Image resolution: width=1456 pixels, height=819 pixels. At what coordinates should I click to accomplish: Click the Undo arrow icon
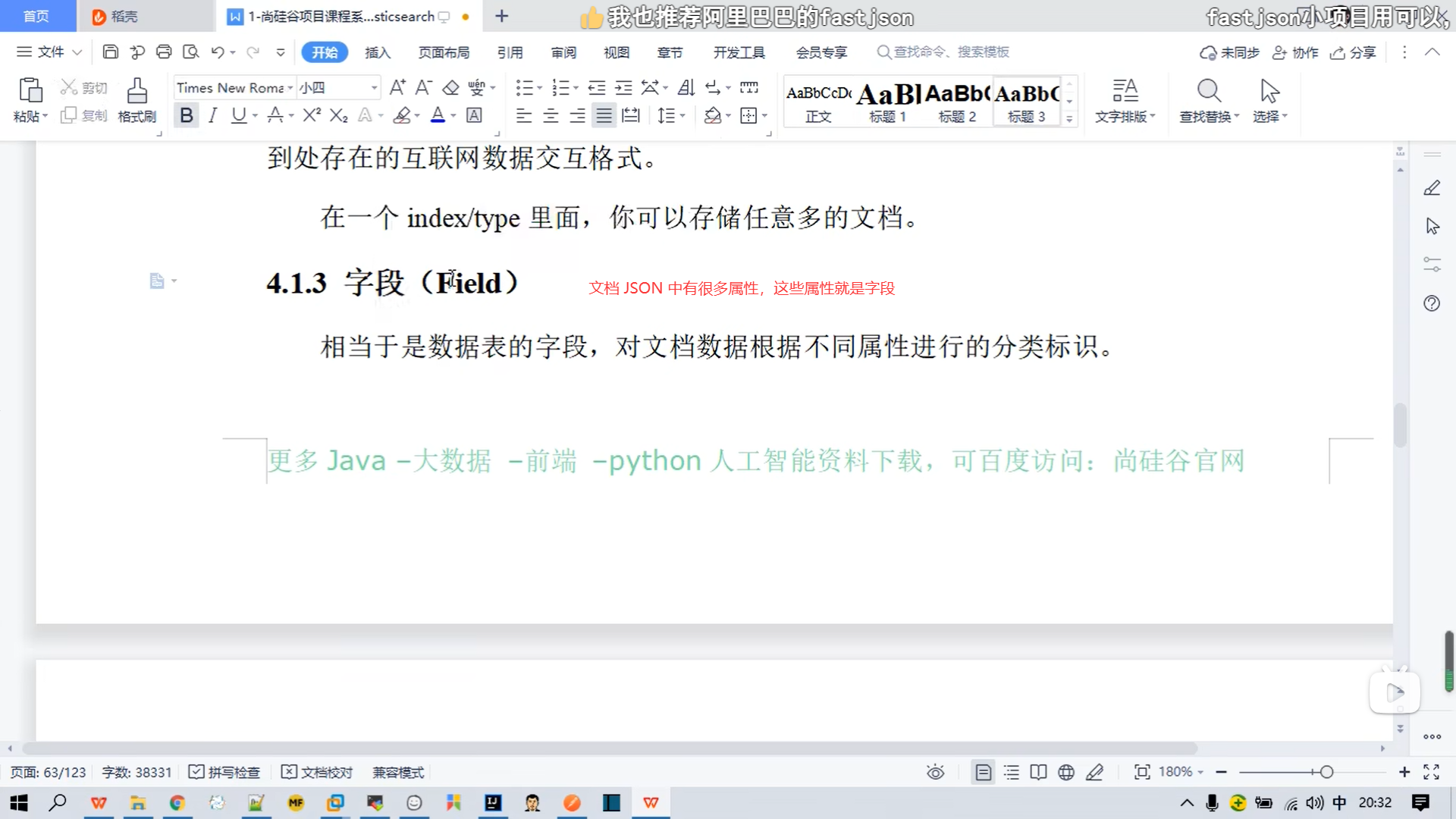(x=218, y=52)
